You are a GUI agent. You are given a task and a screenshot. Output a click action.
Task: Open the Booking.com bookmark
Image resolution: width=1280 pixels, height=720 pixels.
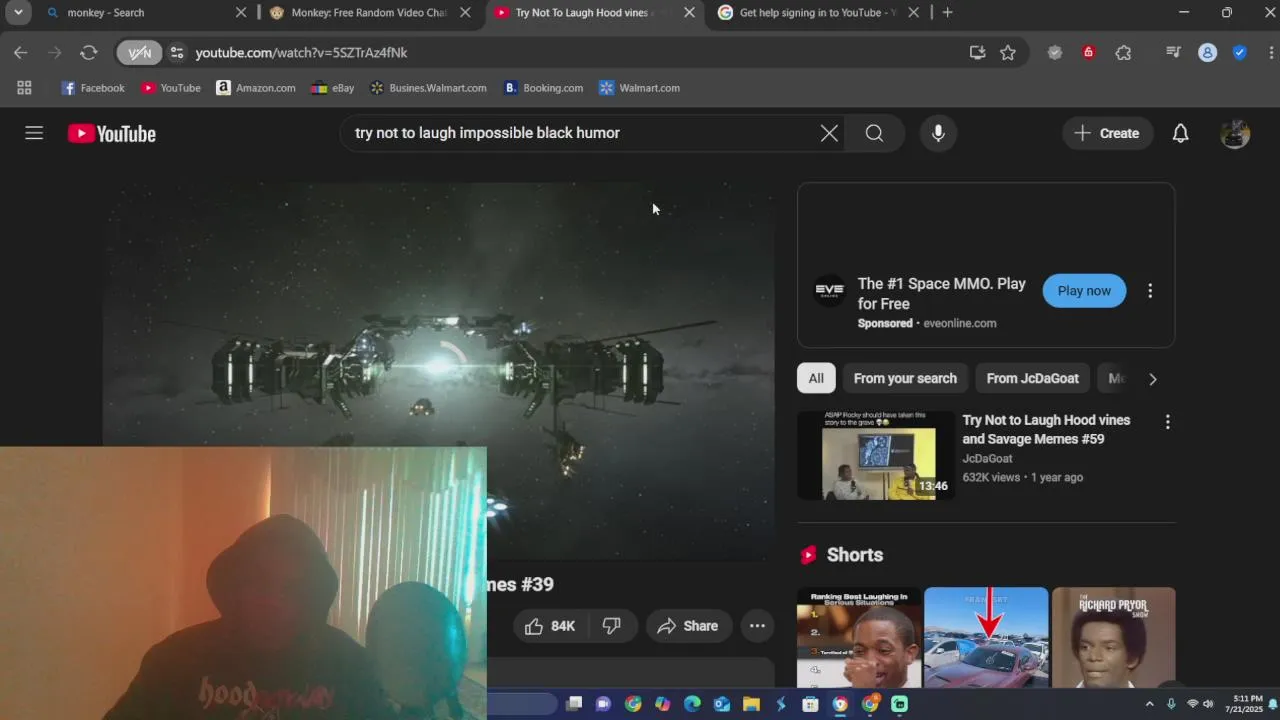click(543, 88)
